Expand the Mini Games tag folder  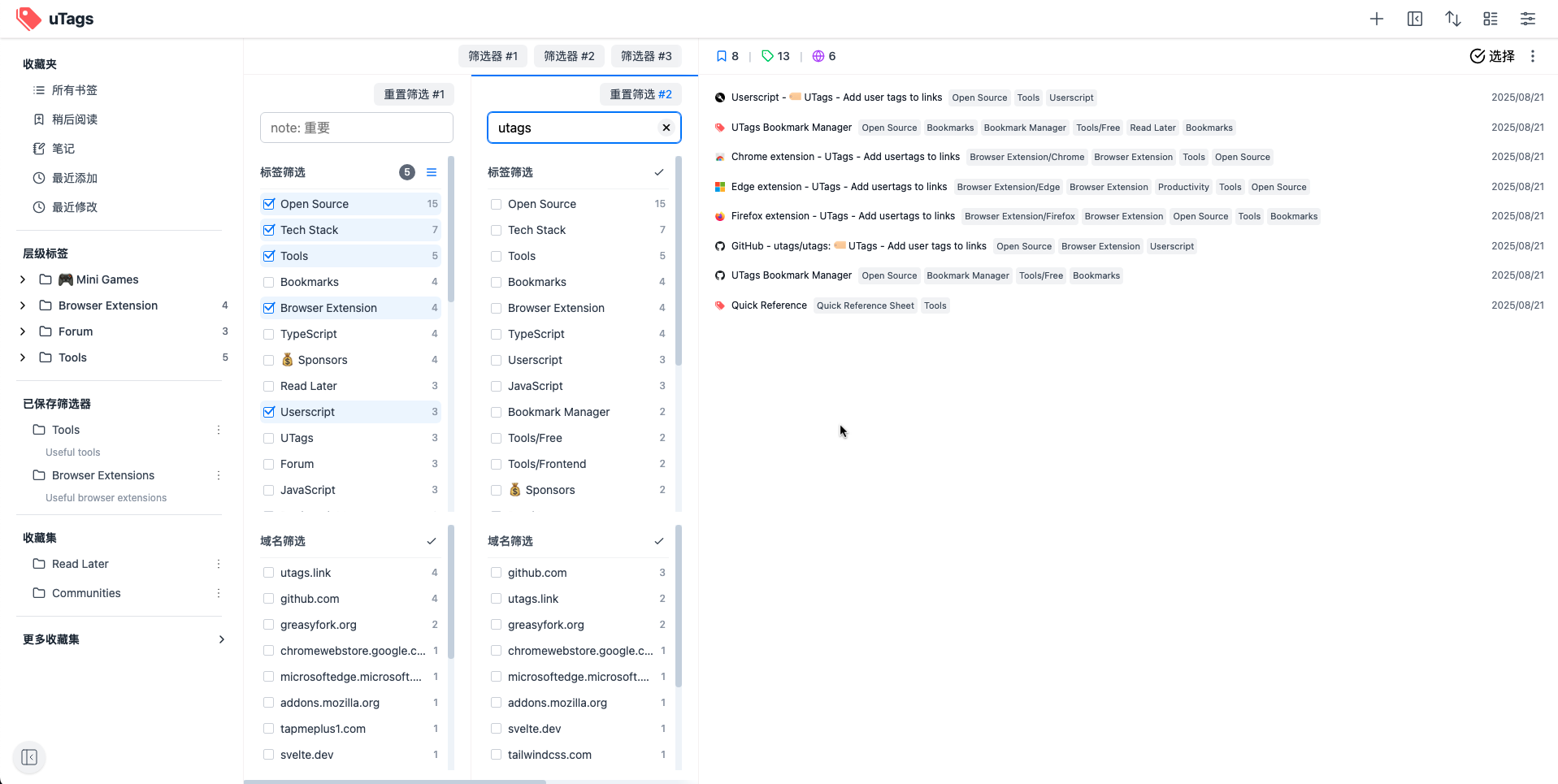point(23,279)
